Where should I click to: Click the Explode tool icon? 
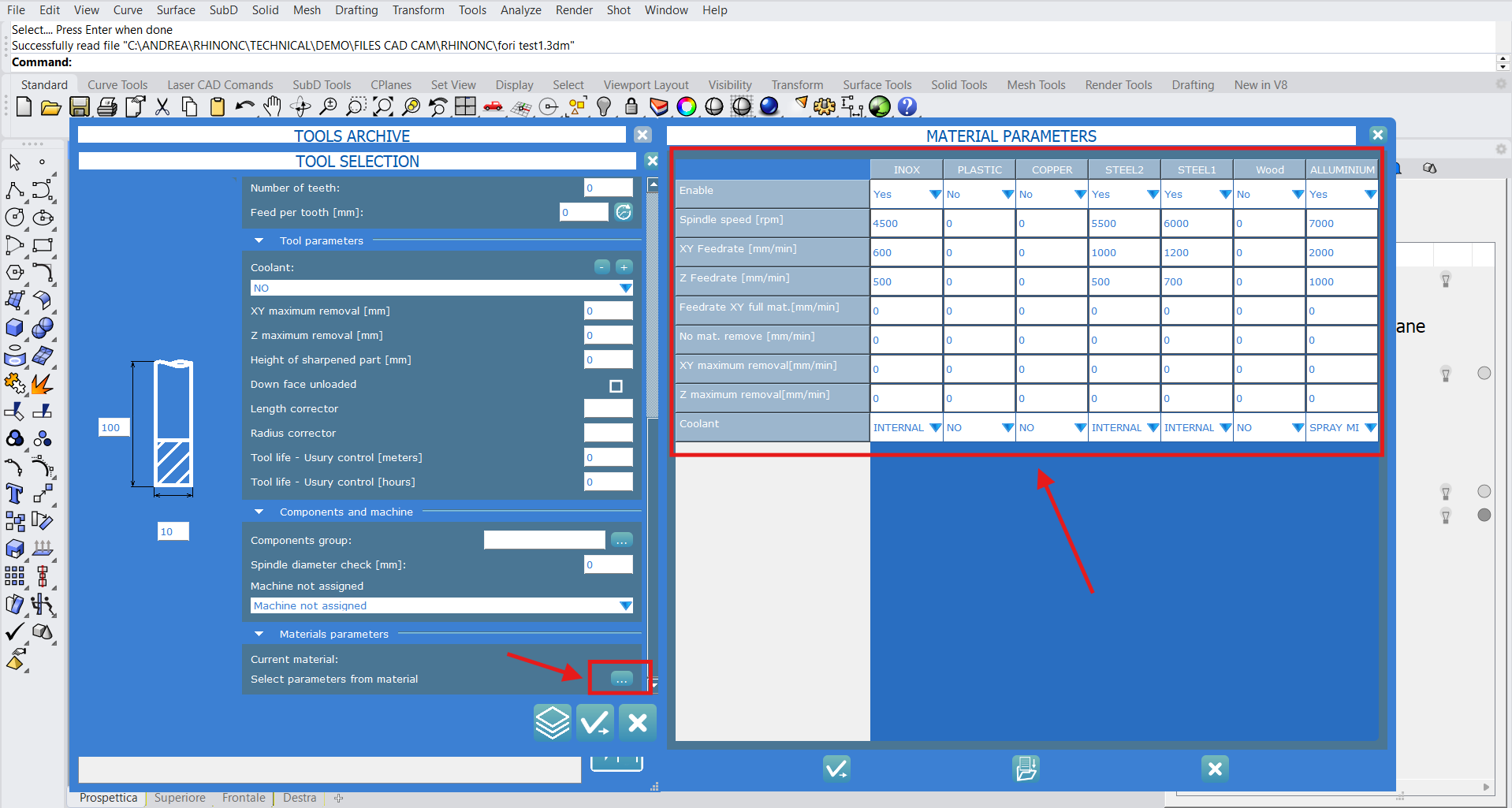[x=42, y=385]
